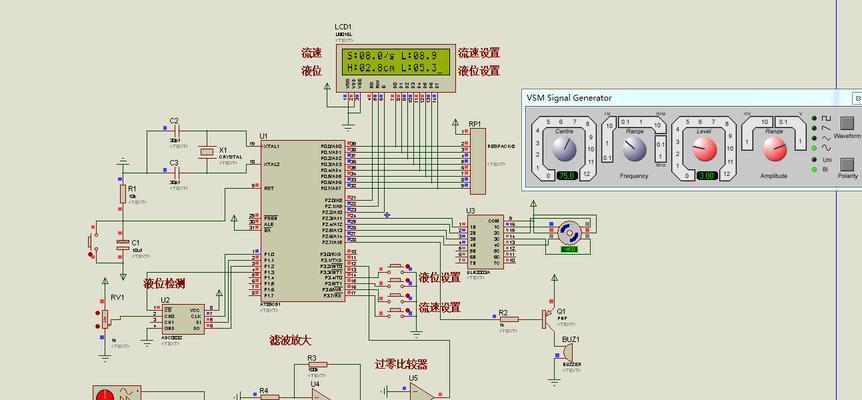Click the green readout under the stepper motor

[568, 249]
